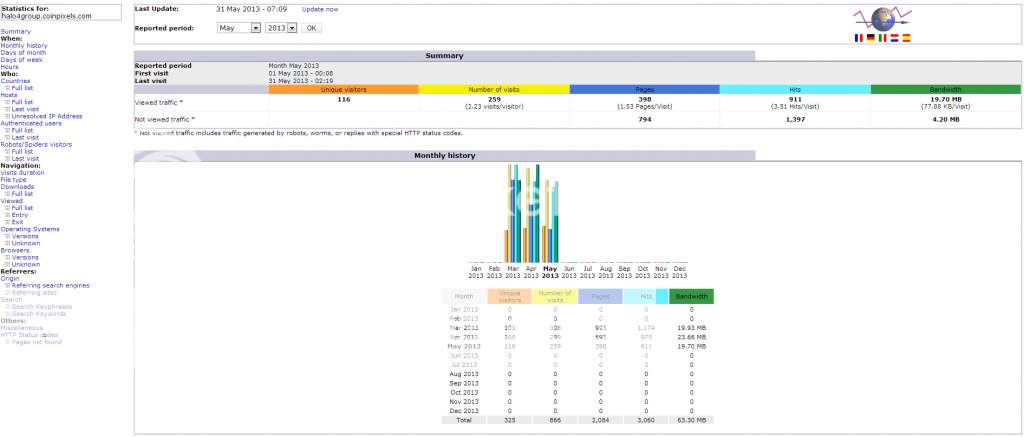The width and height of the screenshot is (1024, 437).
Task: Switch language with the French flag
Action: [x=859, y=37]
